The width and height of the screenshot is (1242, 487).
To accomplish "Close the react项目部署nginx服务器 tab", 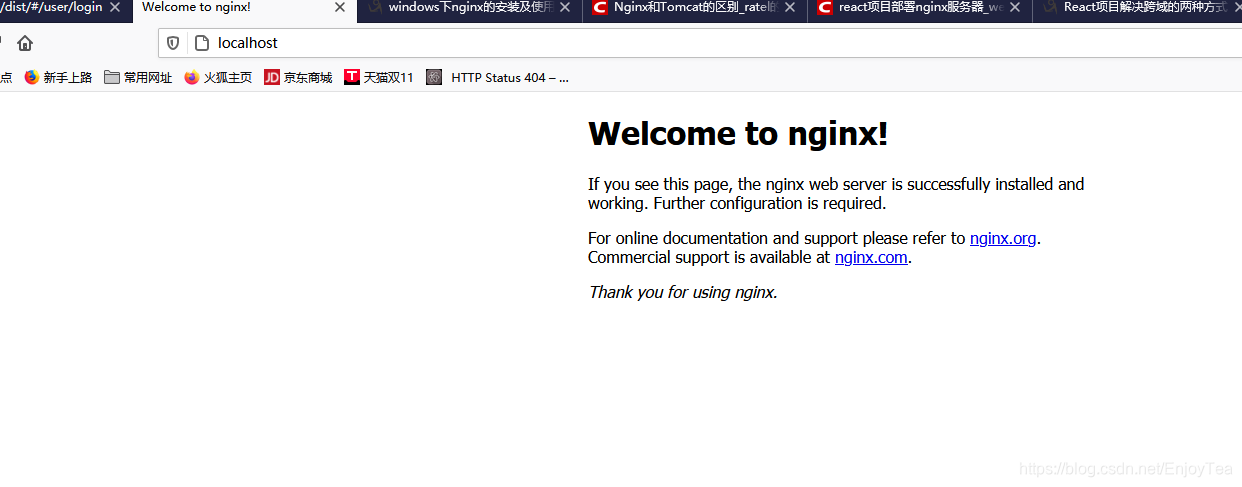I will [1015, 8].
